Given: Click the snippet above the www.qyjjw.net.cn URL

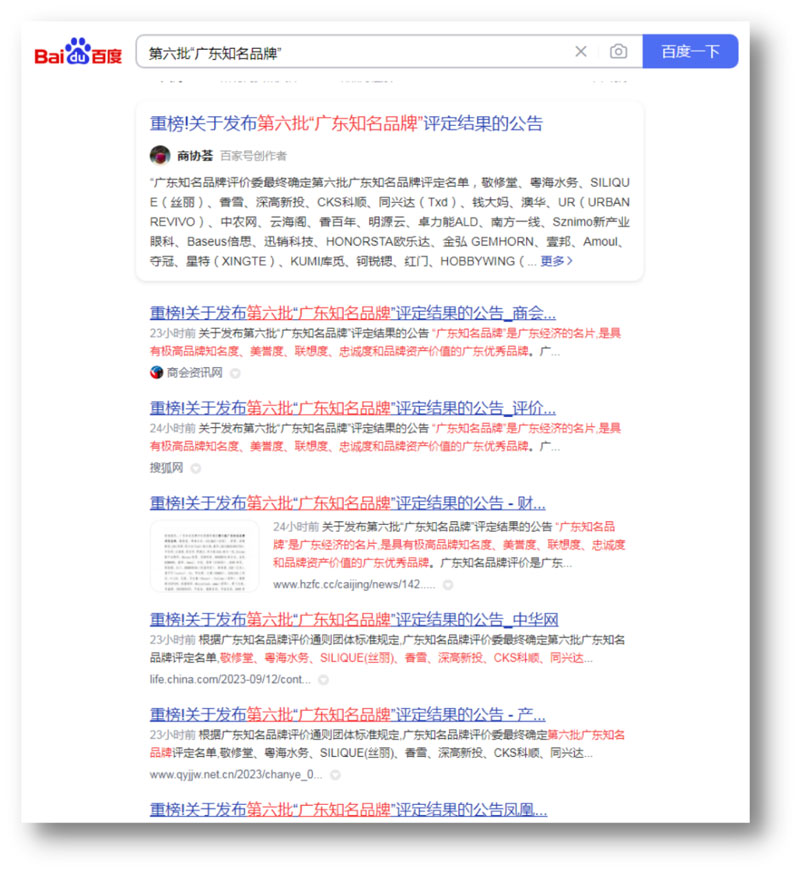Looking at the screenshot, I should tap(387, 744).
